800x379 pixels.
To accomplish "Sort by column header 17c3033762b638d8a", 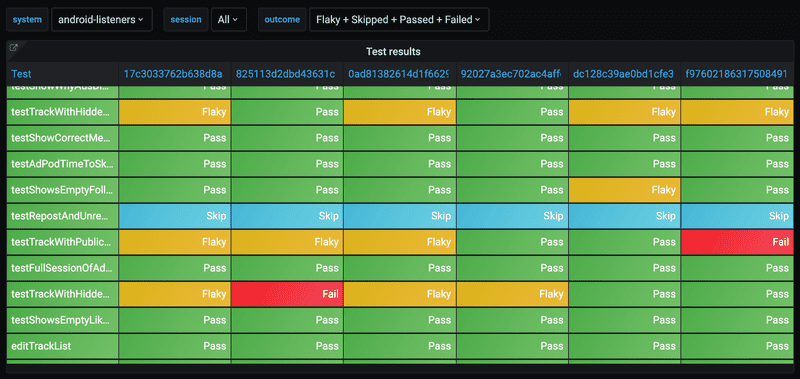I will click(173, 74).
